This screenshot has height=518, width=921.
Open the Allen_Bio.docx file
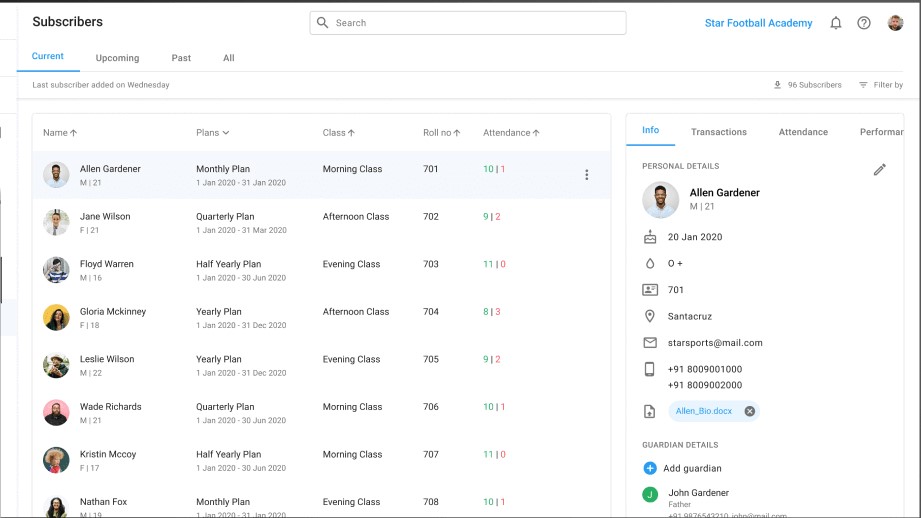pos(703,411)
